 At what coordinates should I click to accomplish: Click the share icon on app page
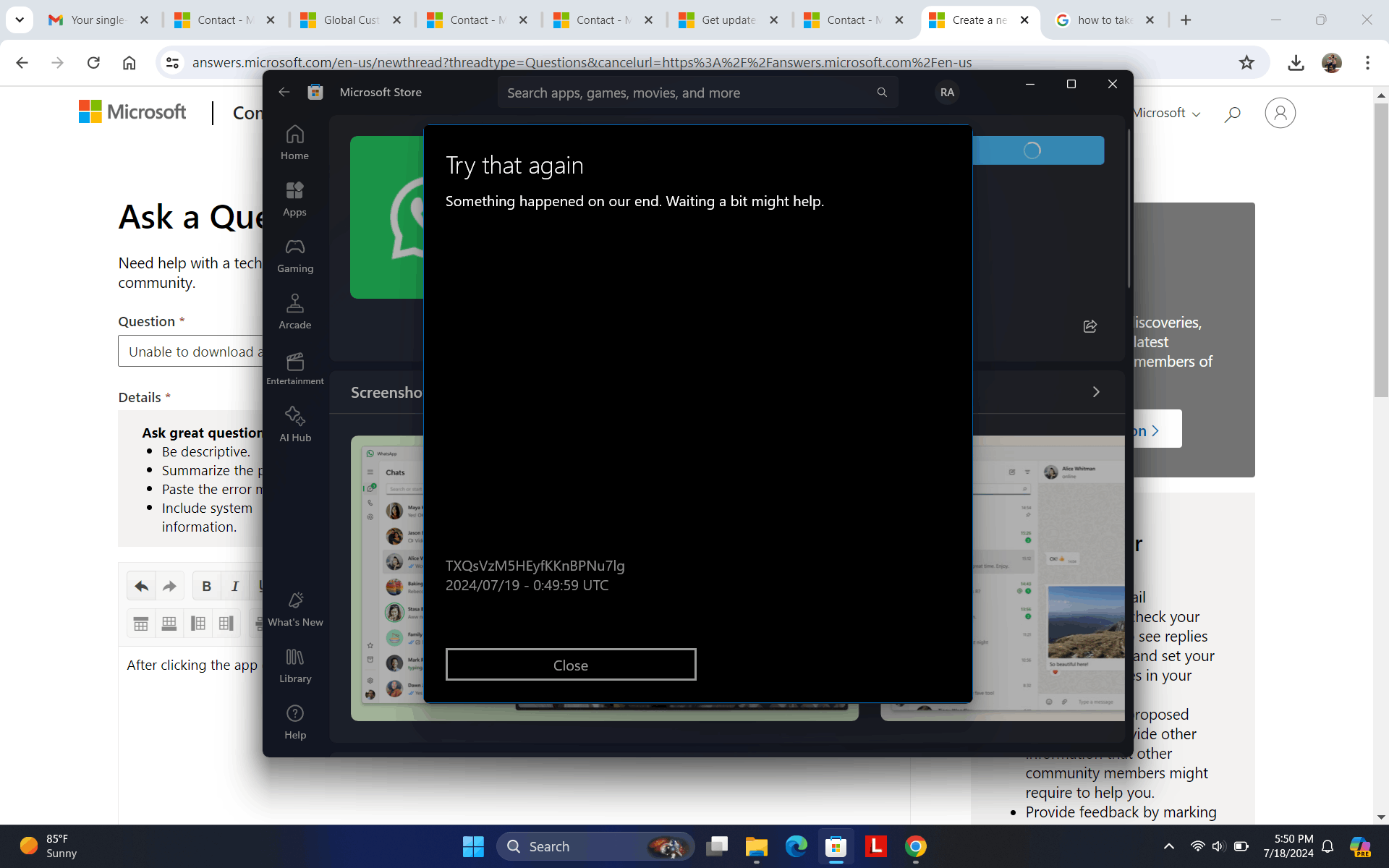(1090, 326)
